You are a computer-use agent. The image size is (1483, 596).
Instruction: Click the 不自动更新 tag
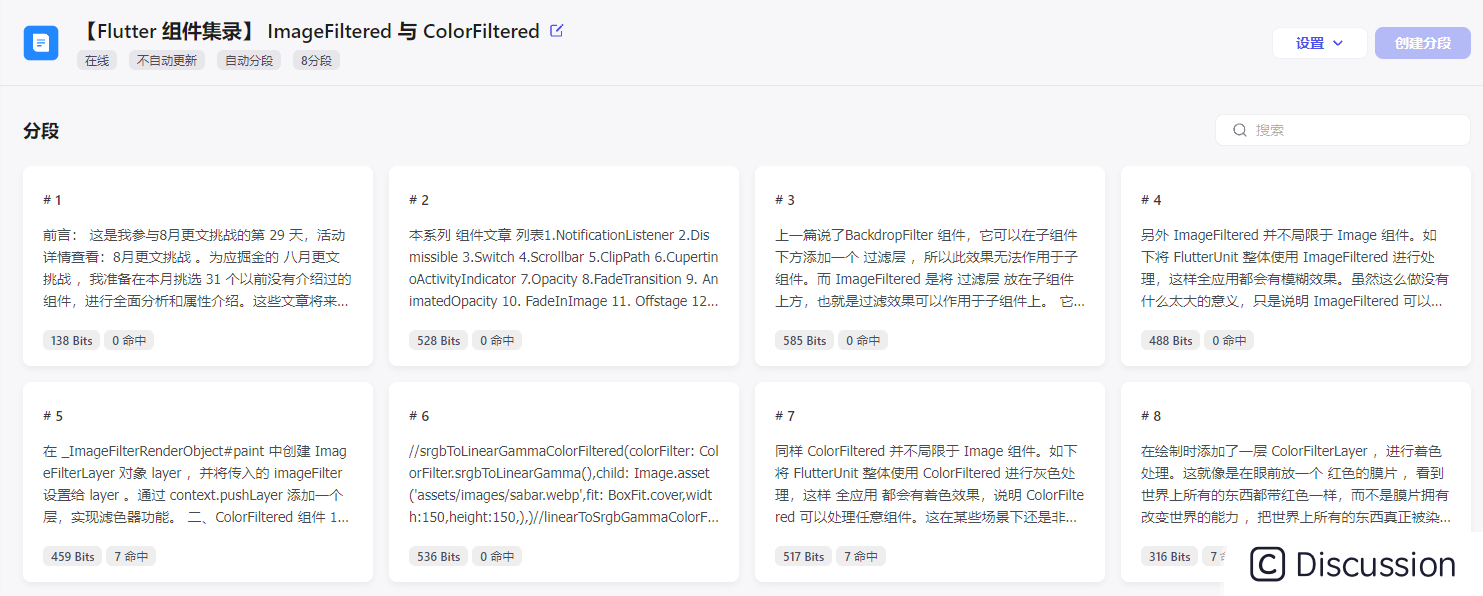tap(167, 61)
